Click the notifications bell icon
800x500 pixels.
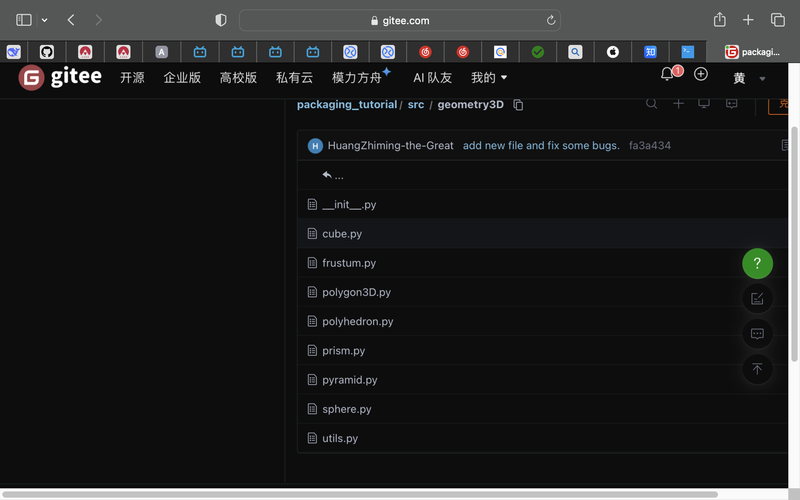click(667, 75)
